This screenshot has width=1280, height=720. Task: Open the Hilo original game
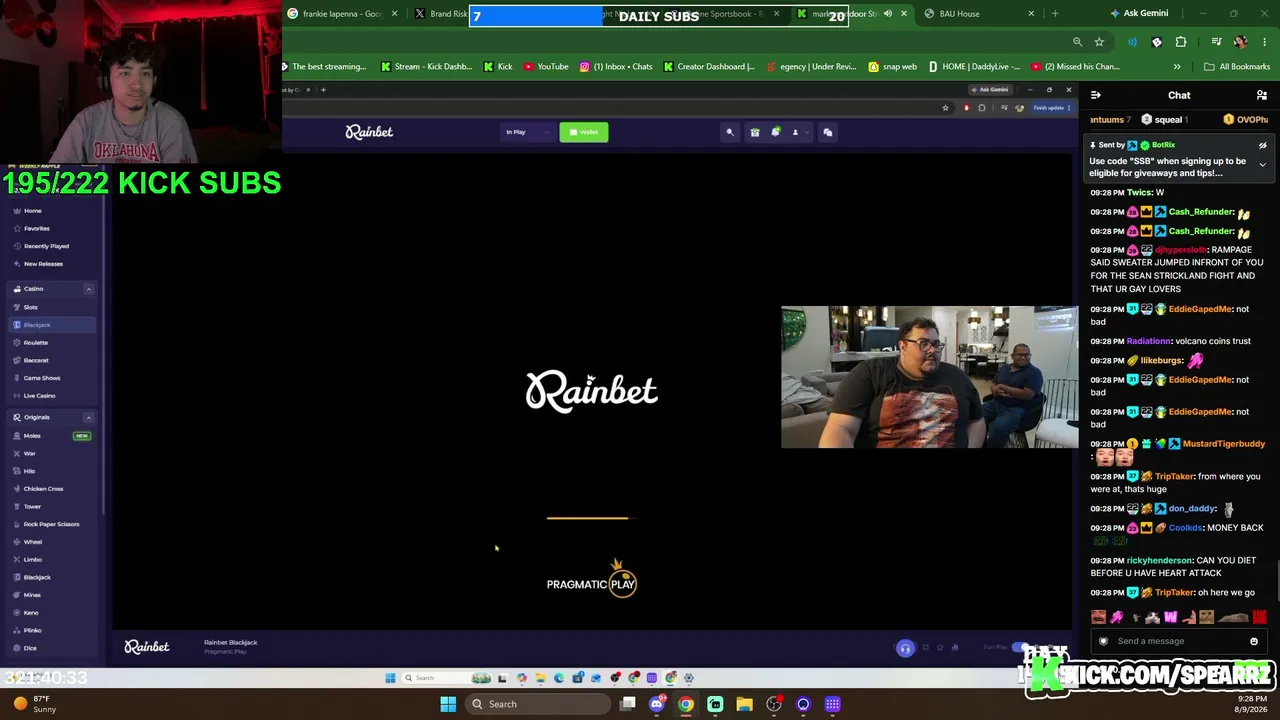click(29, 471)
